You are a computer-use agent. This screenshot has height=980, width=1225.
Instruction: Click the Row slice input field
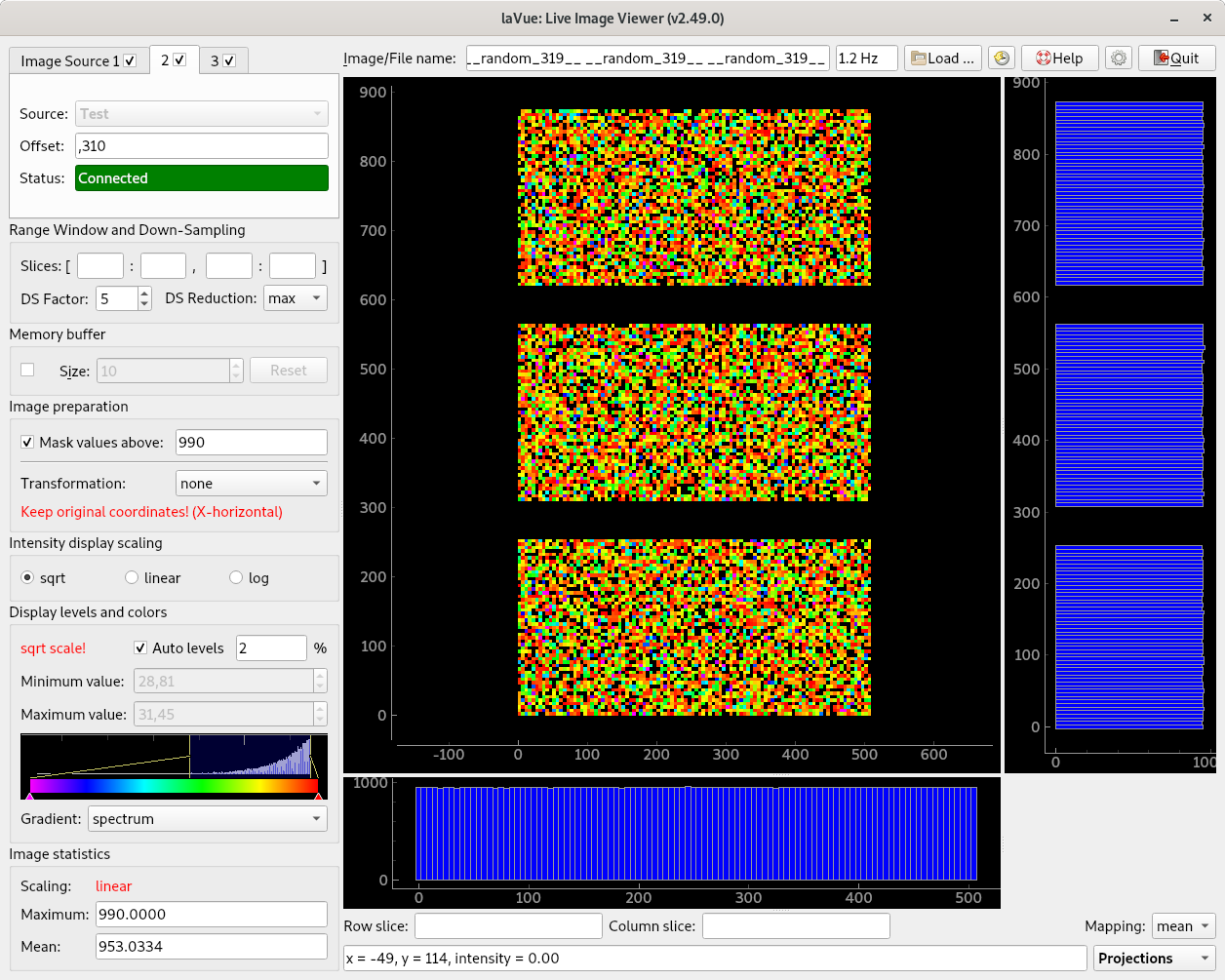tap(508, 926)
